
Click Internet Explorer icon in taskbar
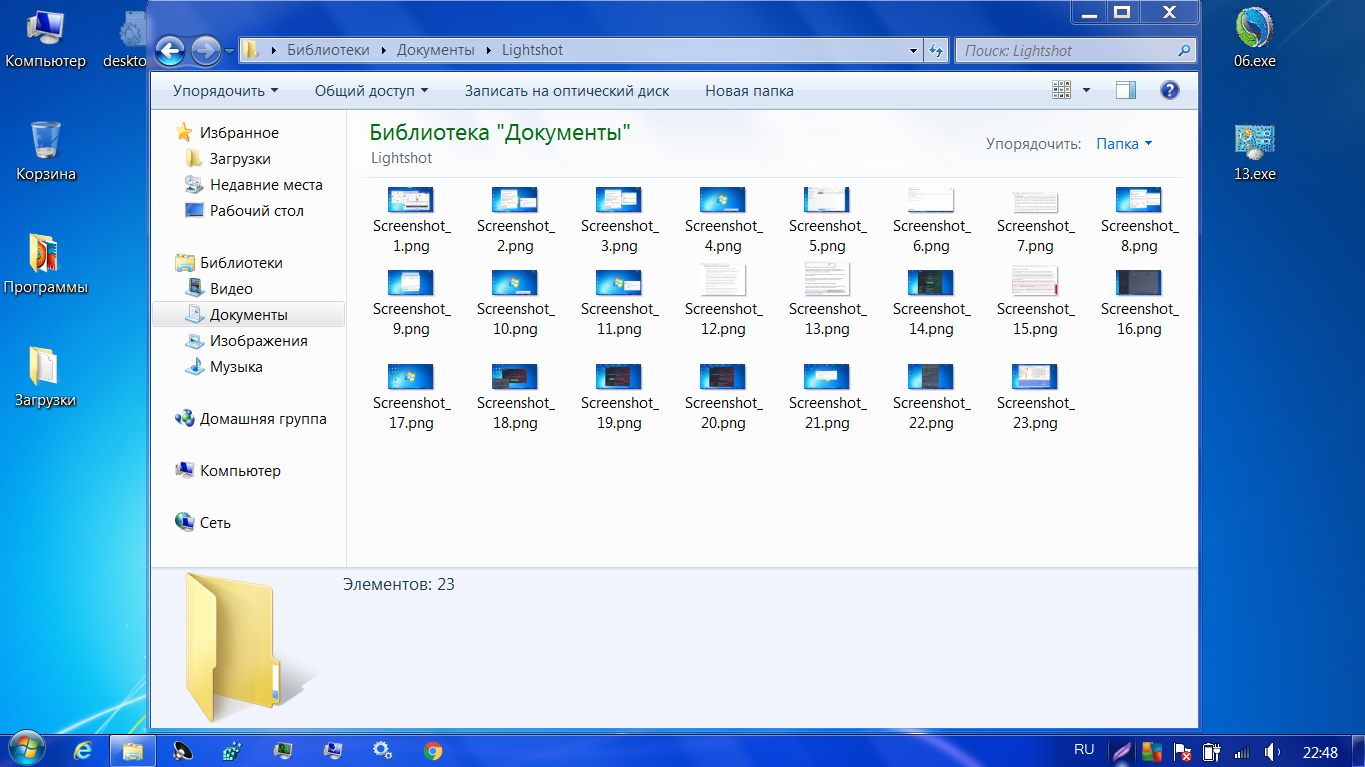[83, 750]
